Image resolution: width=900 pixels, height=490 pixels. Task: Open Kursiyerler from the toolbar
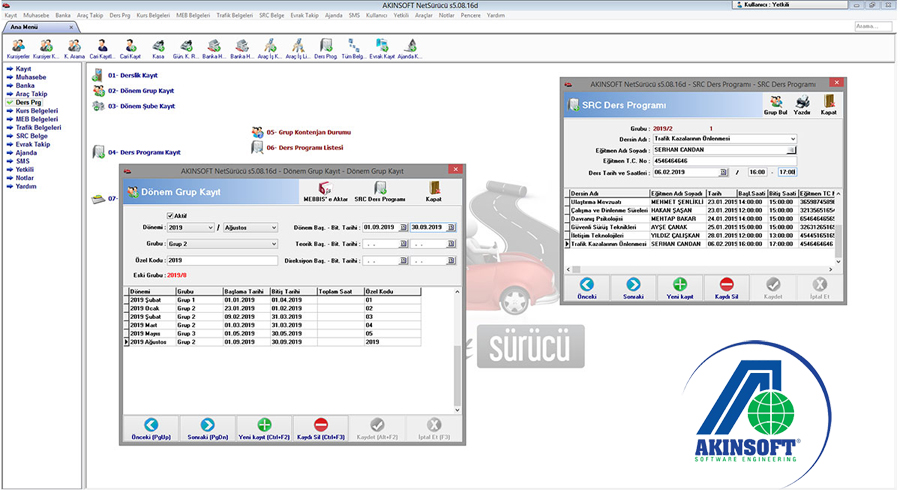[19, 46]
